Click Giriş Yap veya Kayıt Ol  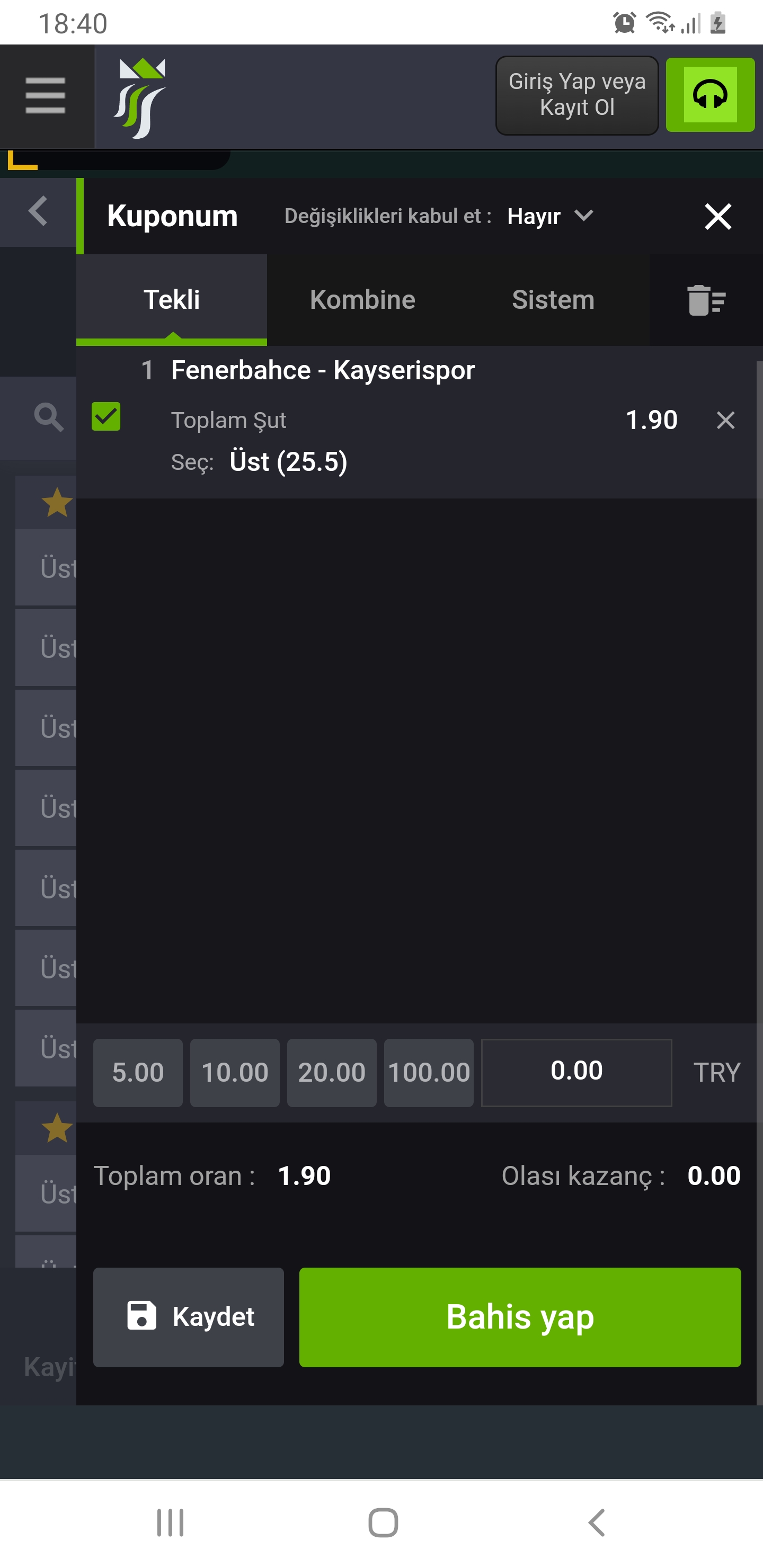point(576,95)
